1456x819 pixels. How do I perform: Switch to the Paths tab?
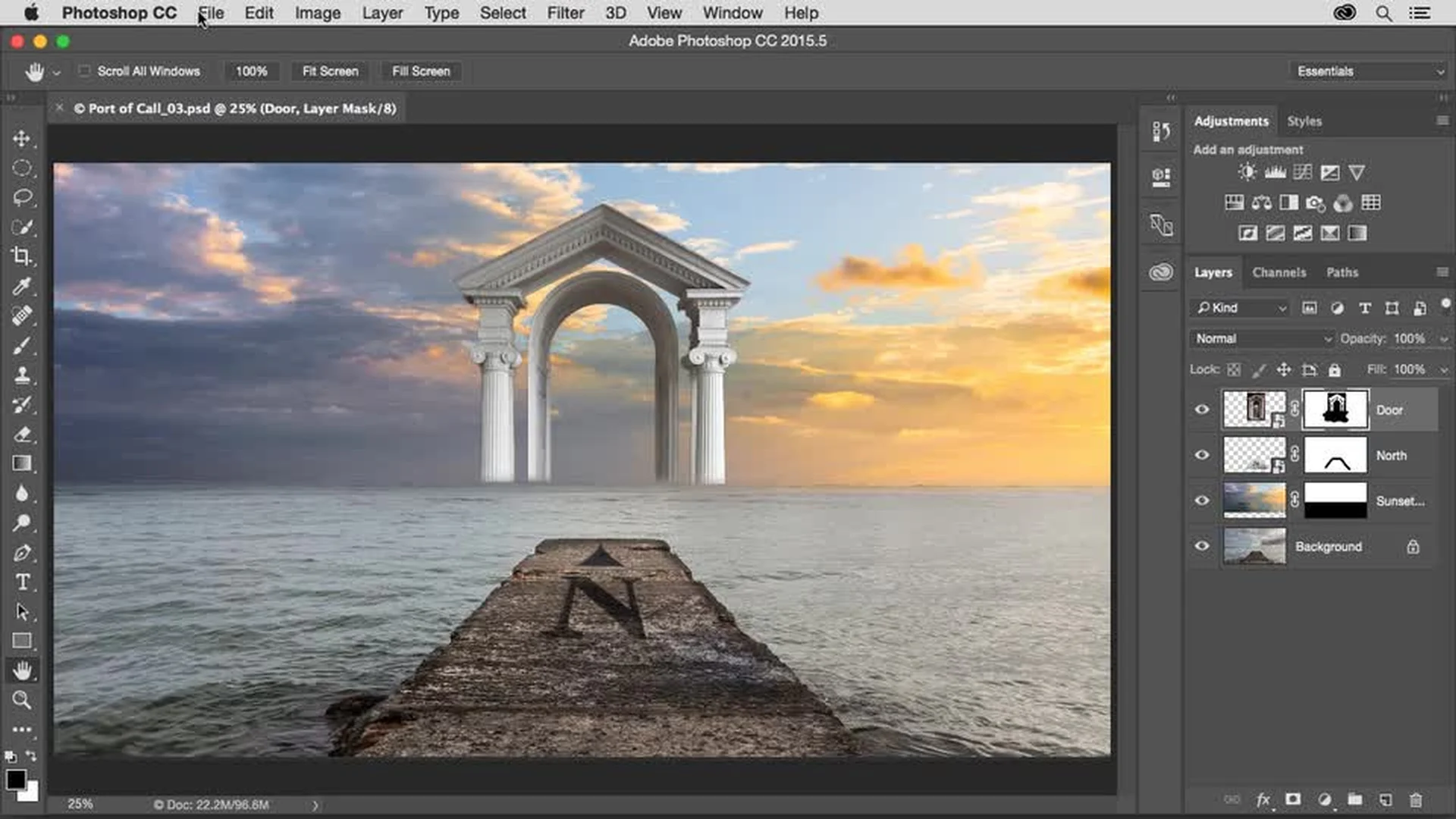tap(1342, 272)
